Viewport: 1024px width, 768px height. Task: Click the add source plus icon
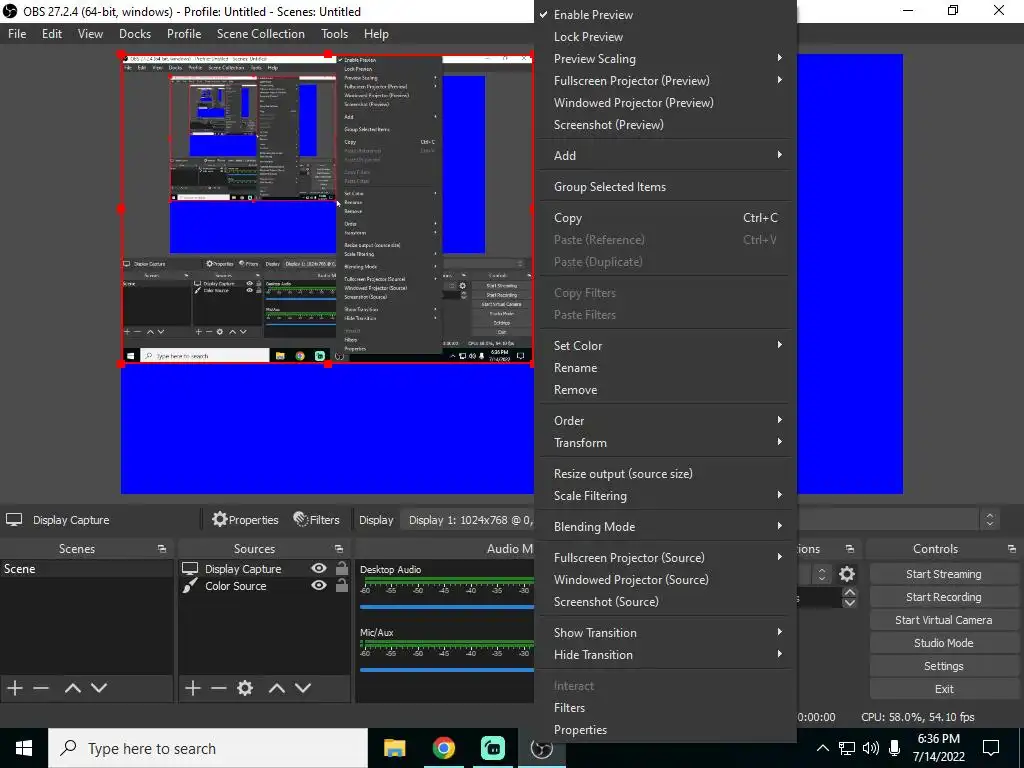tap(193, 688)
